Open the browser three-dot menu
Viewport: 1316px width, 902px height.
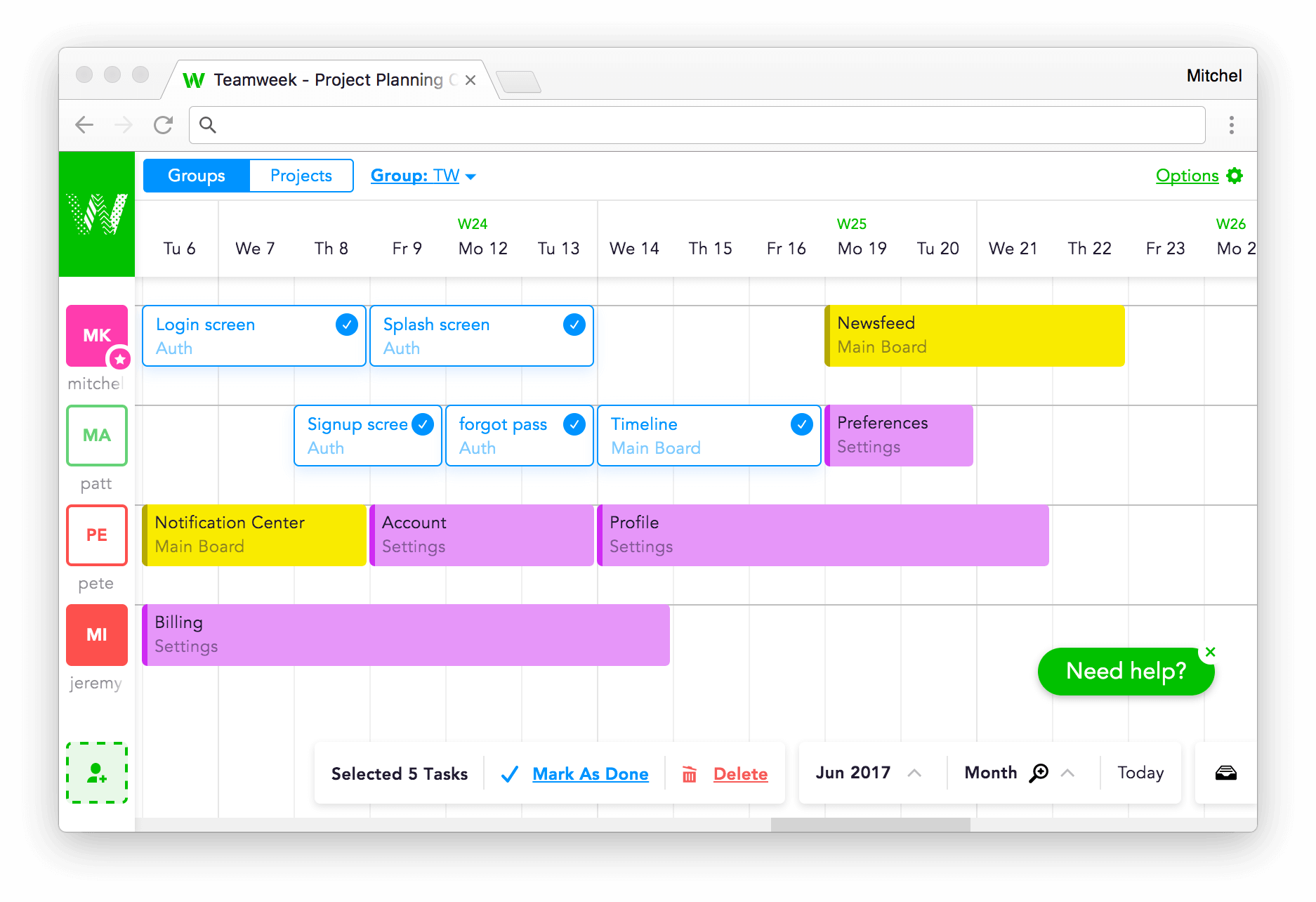click(x=1232, y=125)
